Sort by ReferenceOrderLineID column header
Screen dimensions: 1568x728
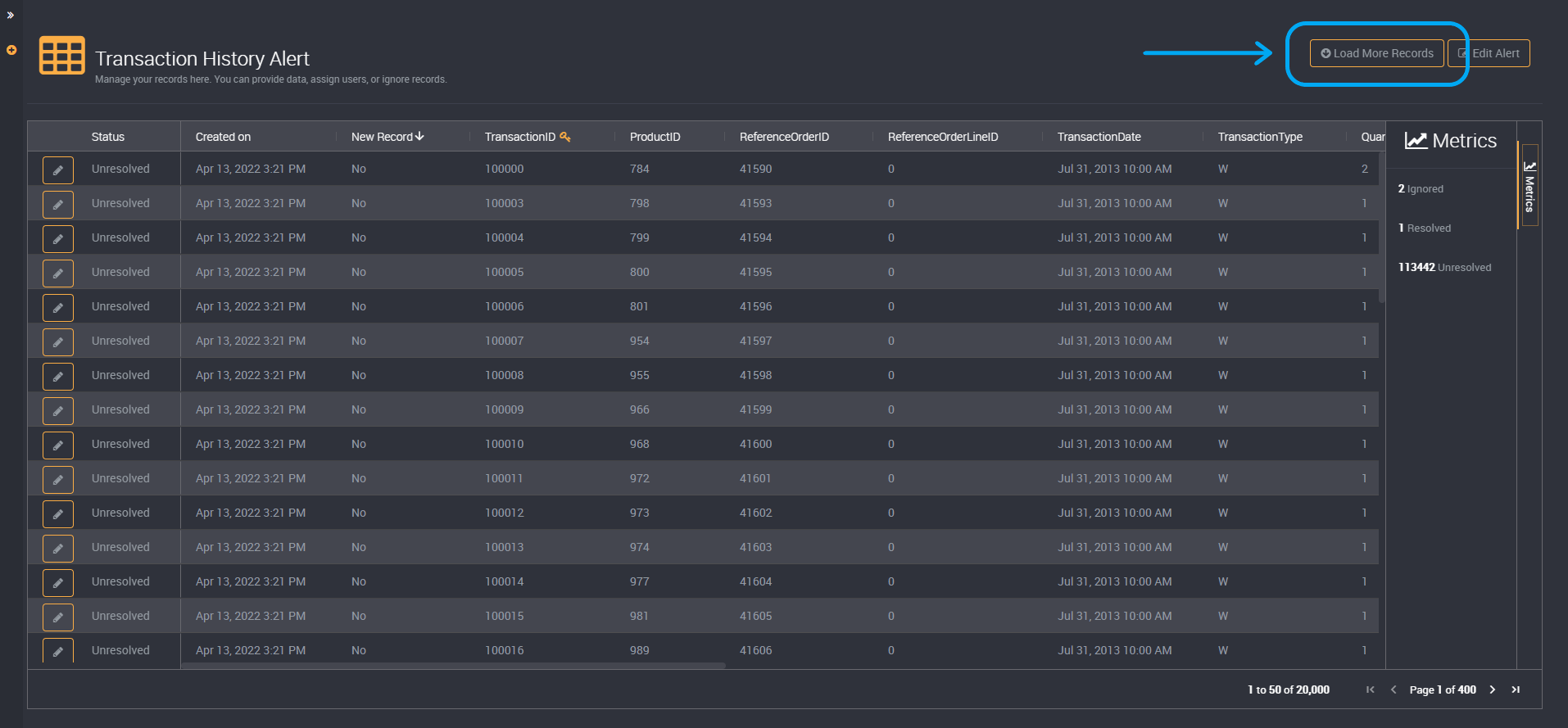(x=943, y=137)
